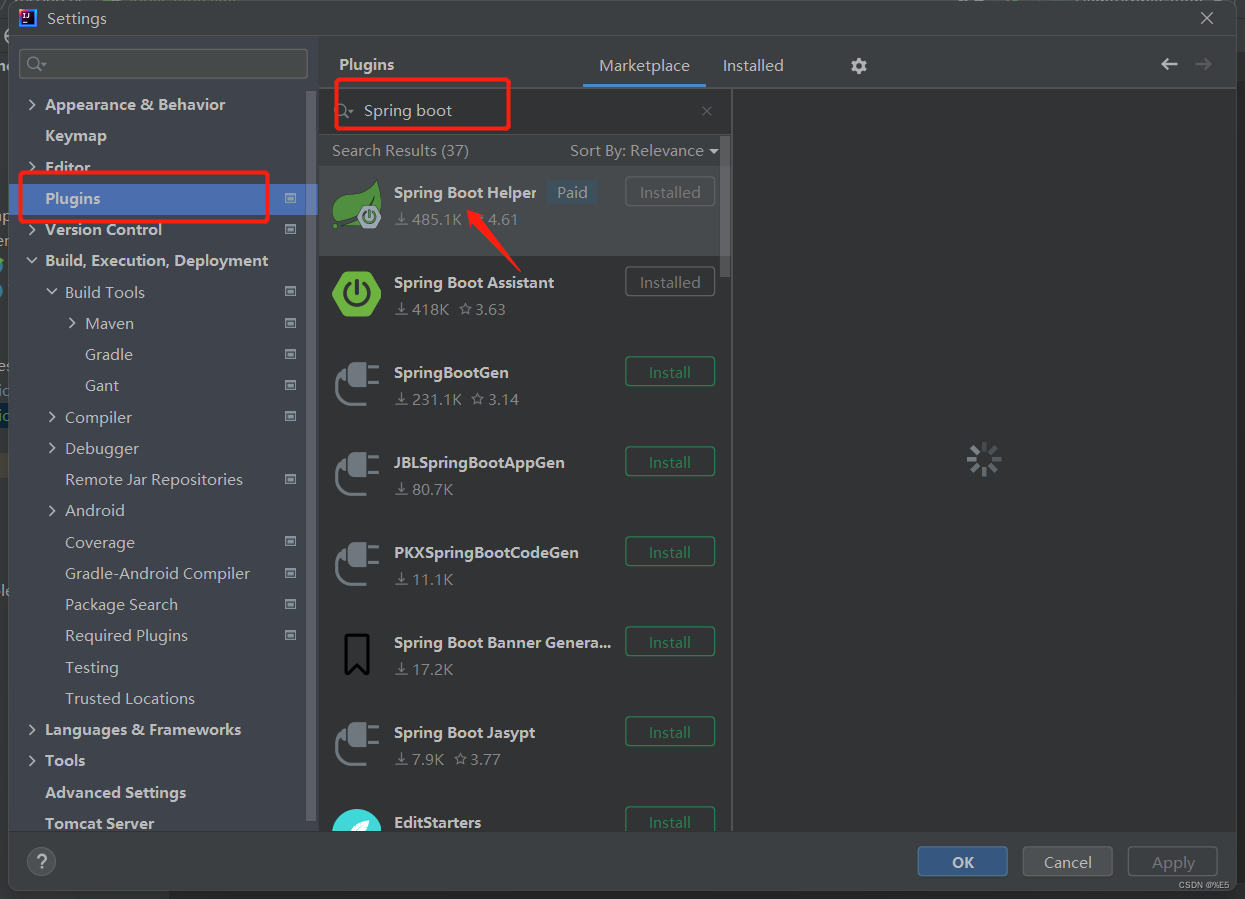The image size is (1245, 899).
Task: Click the Apply button
Action: [1172, 862]
